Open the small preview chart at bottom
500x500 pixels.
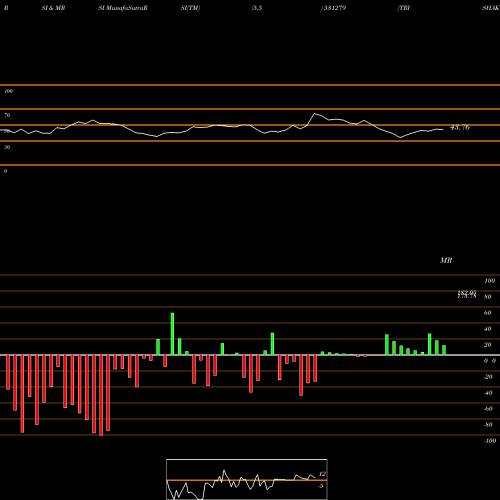tap(247, 479)
